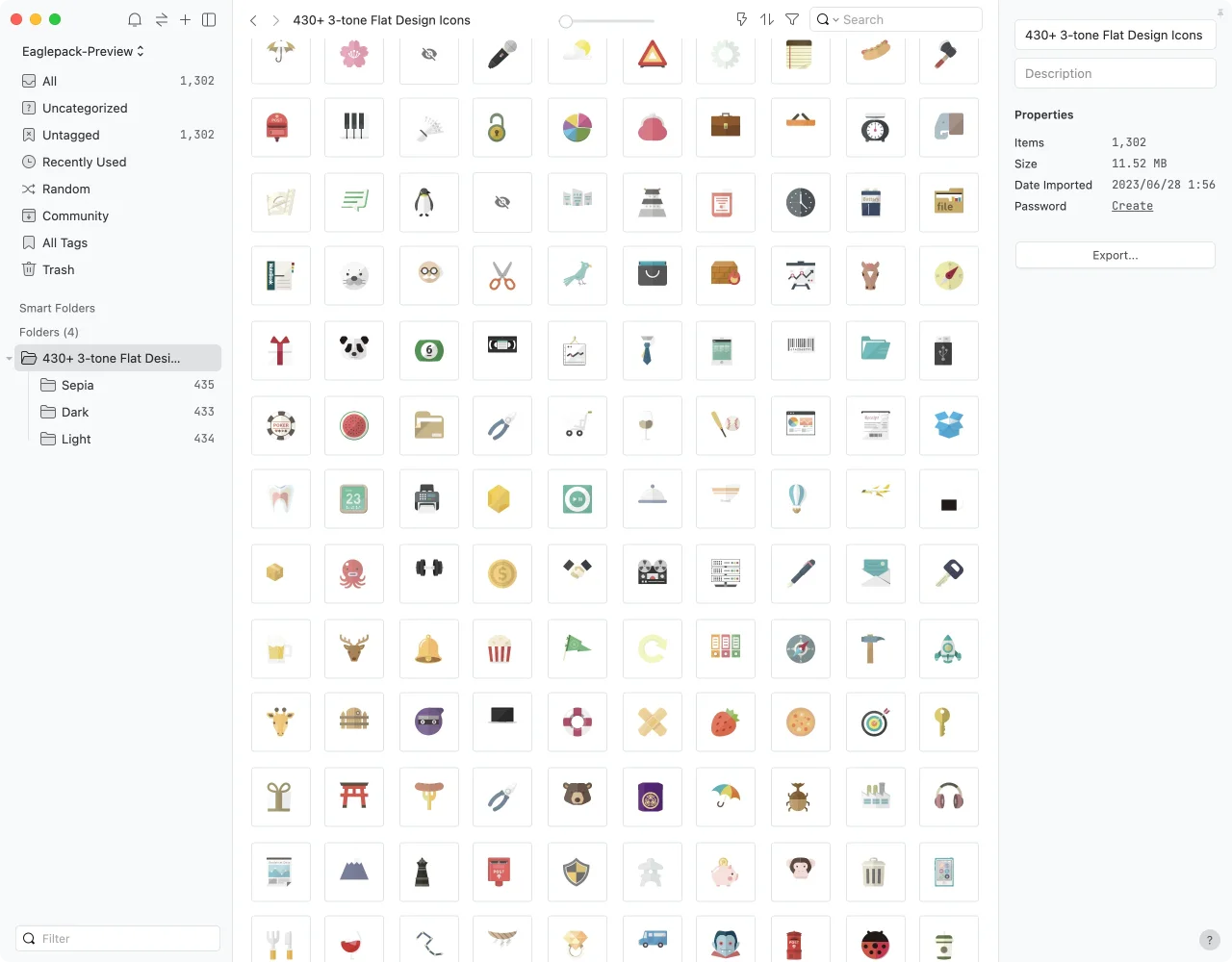Open the Eaglepack-Preview library dropdown
1232x962 pixels.
click(83, 51)
